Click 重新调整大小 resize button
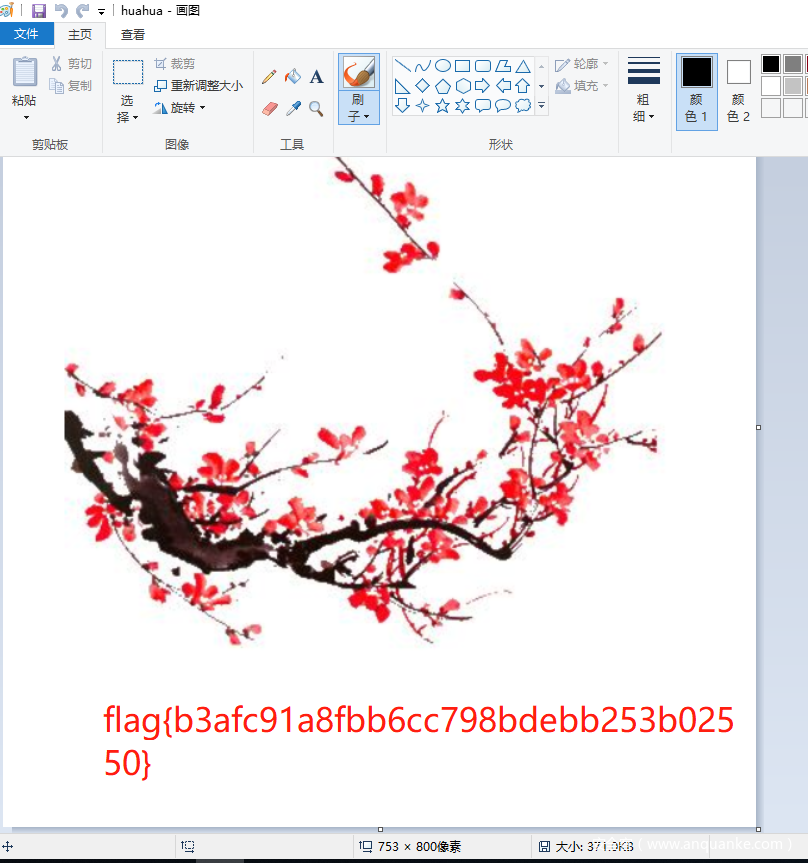The width and height of the screenshot is (808, 863). pyautogui.click(x=198, y=86)
